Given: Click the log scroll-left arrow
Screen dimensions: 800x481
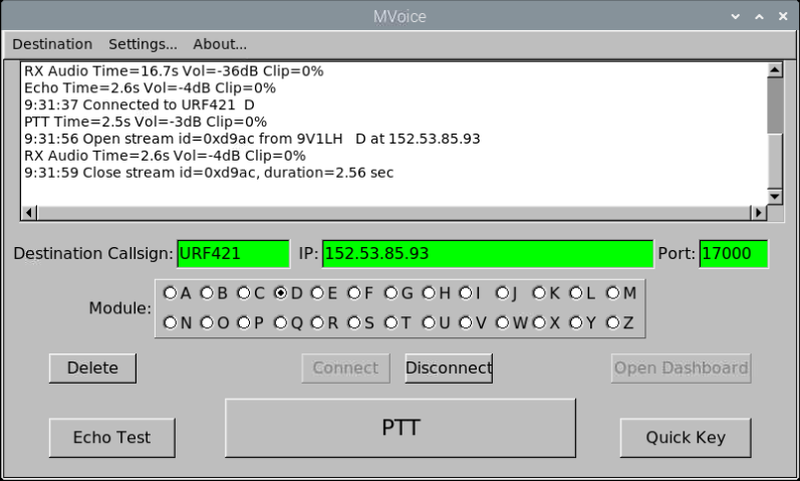Looking at the screenshot, I should 29,213.
